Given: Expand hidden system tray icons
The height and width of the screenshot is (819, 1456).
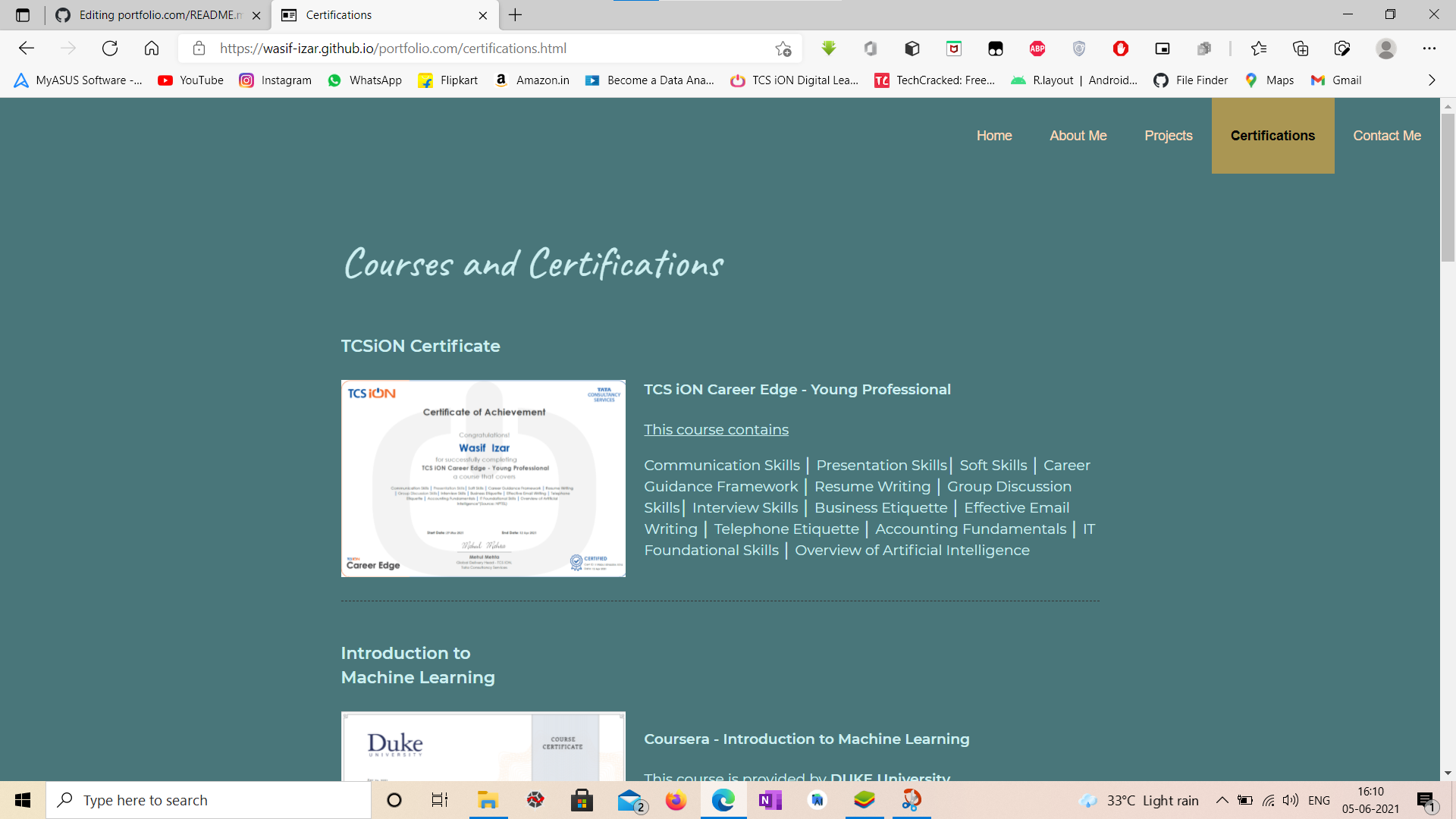Looking at the screenshot, I should pyautogui.click(x=1222, y=800).
